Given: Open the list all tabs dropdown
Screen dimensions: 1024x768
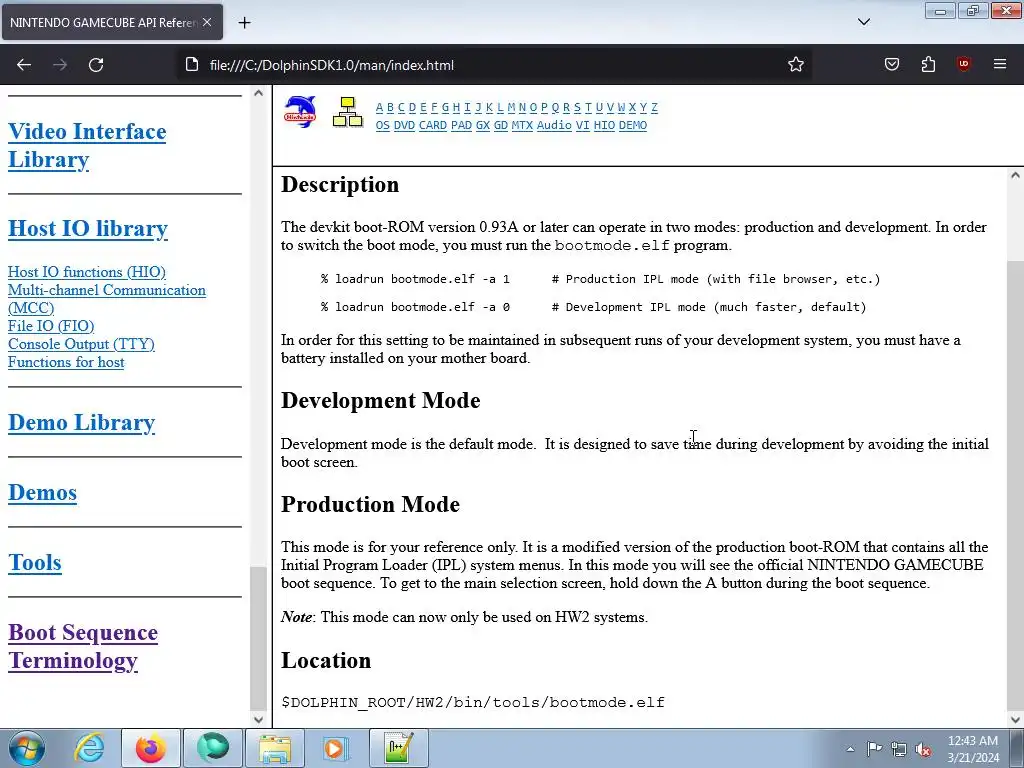Looking at the screenshot, I should (x=864, y=22).
